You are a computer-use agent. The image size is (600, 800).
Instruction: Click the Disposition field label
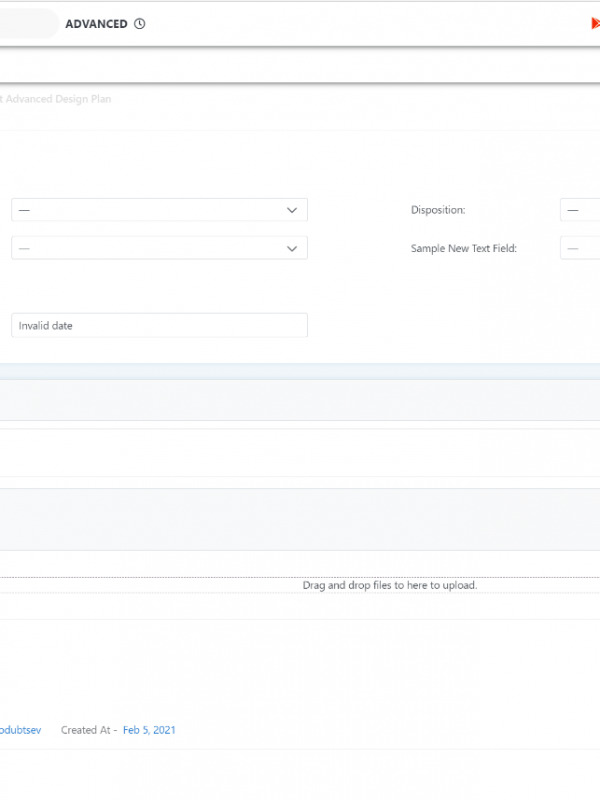[438, 210]
